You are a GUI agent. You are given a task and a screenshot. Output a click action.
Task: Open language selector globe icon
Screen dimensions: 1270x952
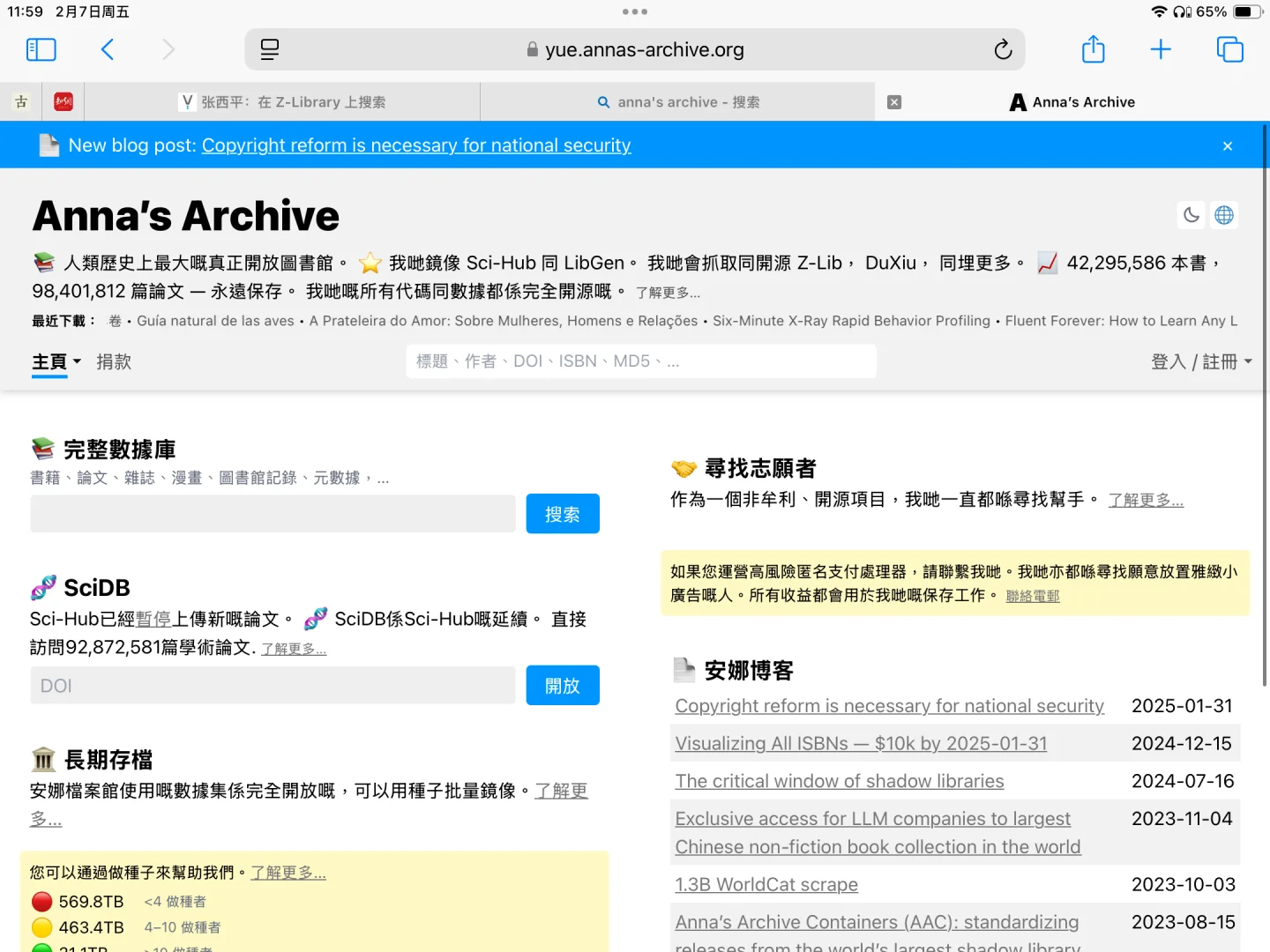pyautogui.click(x=1224, y=215)
